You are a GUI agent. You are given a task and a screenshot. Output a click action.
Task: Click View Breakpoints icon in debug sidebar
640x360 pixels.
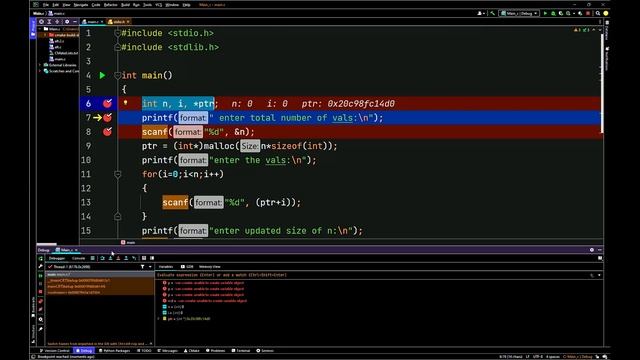tap(40, 301)
